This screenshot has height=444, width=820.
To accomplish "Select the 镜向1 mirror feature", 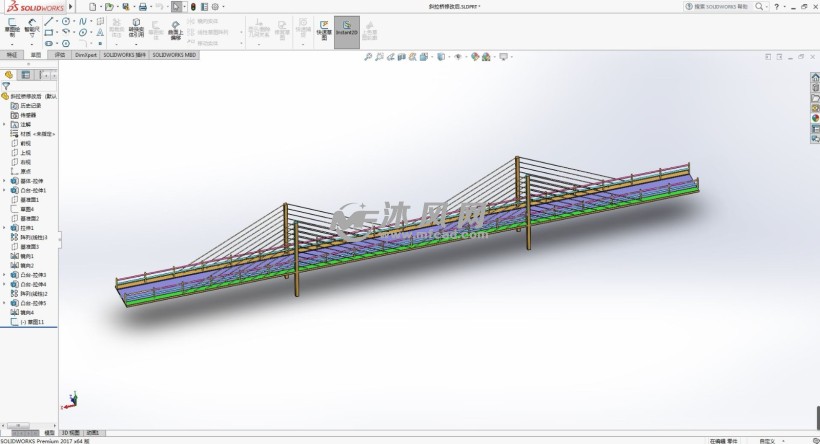I will (26, 256).
